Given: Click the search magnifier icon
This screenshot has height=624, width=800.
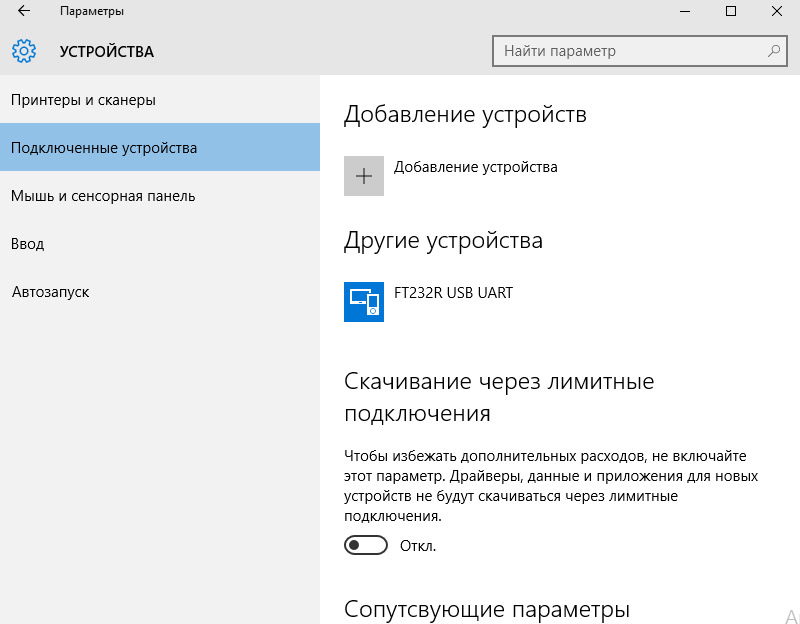Looking at the screenshot, I should tap(774, 51).
